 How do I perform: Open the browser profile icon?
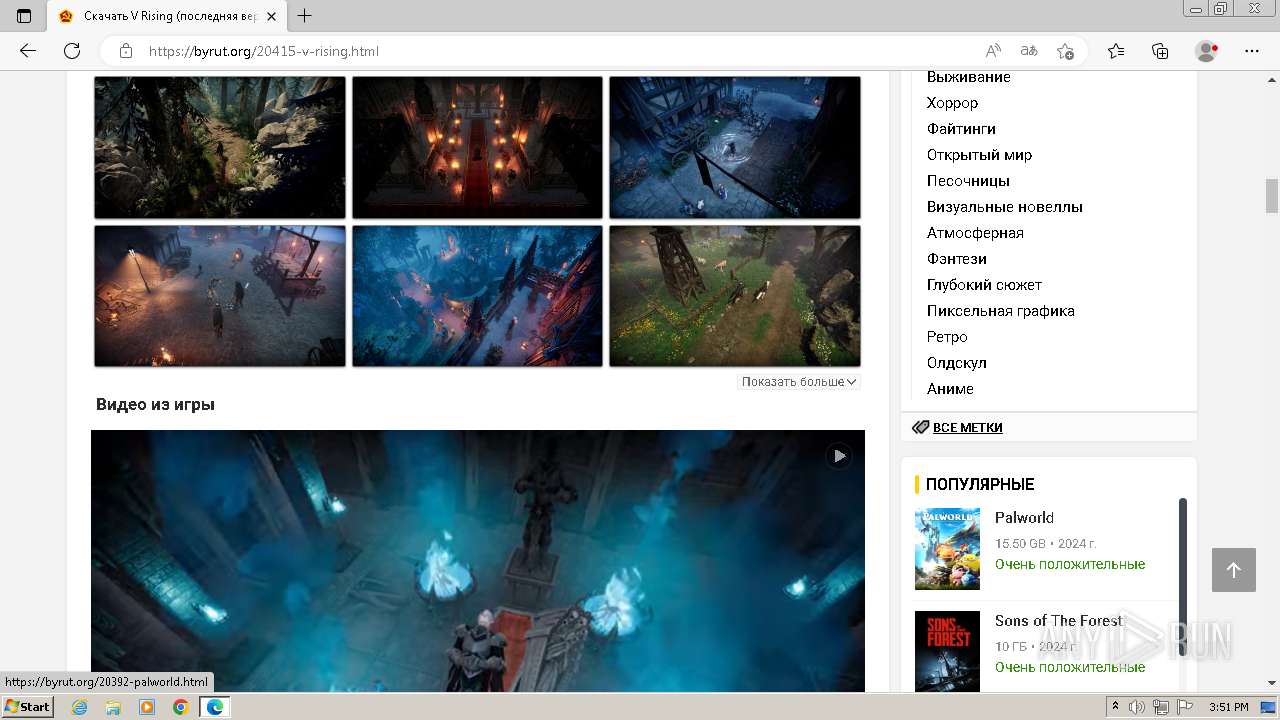pos(1207,51)
